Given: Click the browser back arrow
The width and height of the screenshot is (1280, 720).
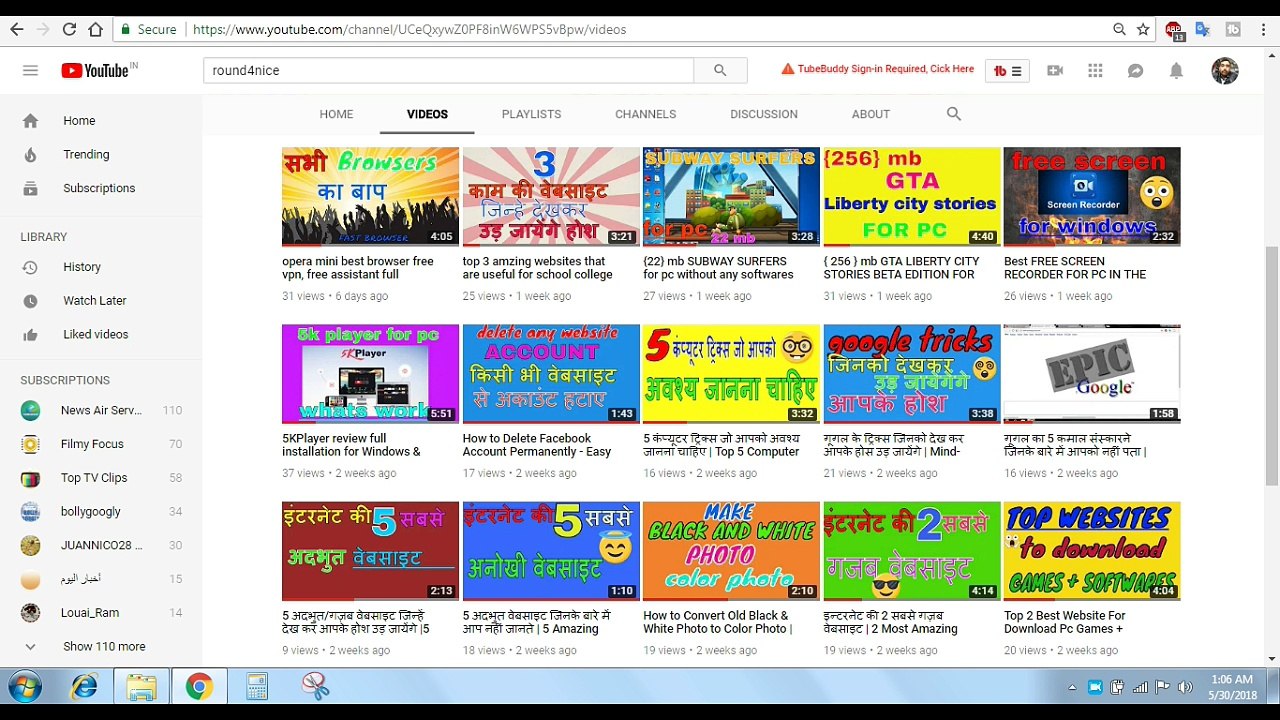Looking at the screenshot, I should 16,29.
